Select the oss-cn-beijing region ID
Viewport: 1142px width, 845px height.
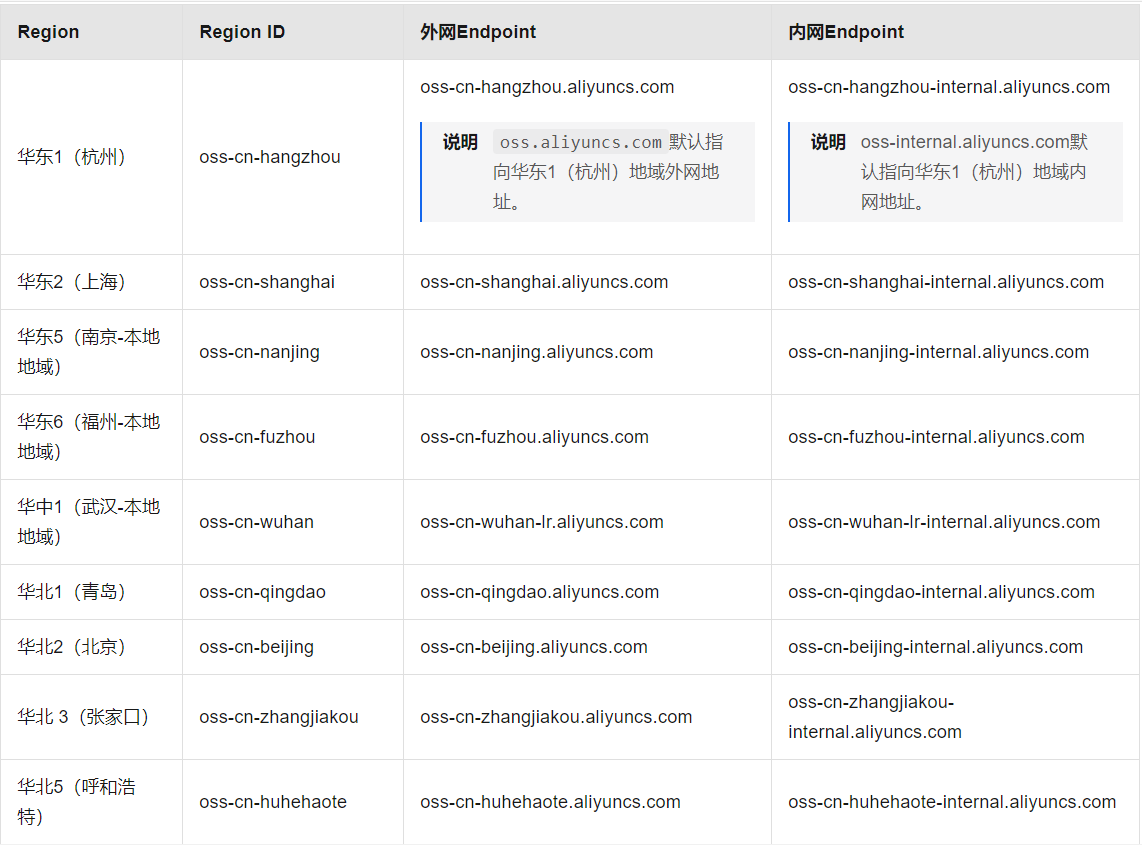(256, 647)
